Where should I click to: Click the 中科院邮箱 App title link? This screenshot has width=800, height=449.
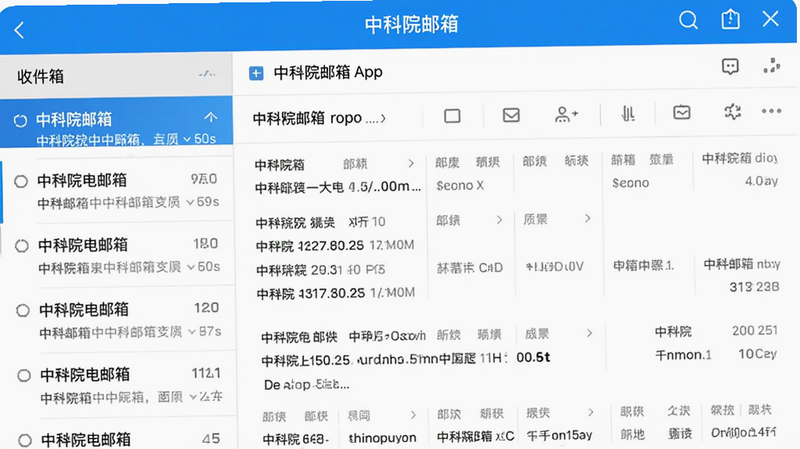[x=328, y=72]
